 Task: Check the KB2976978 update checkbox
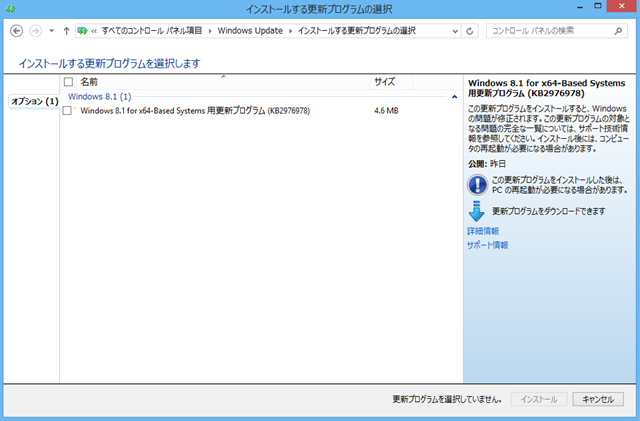coord(67,111)
